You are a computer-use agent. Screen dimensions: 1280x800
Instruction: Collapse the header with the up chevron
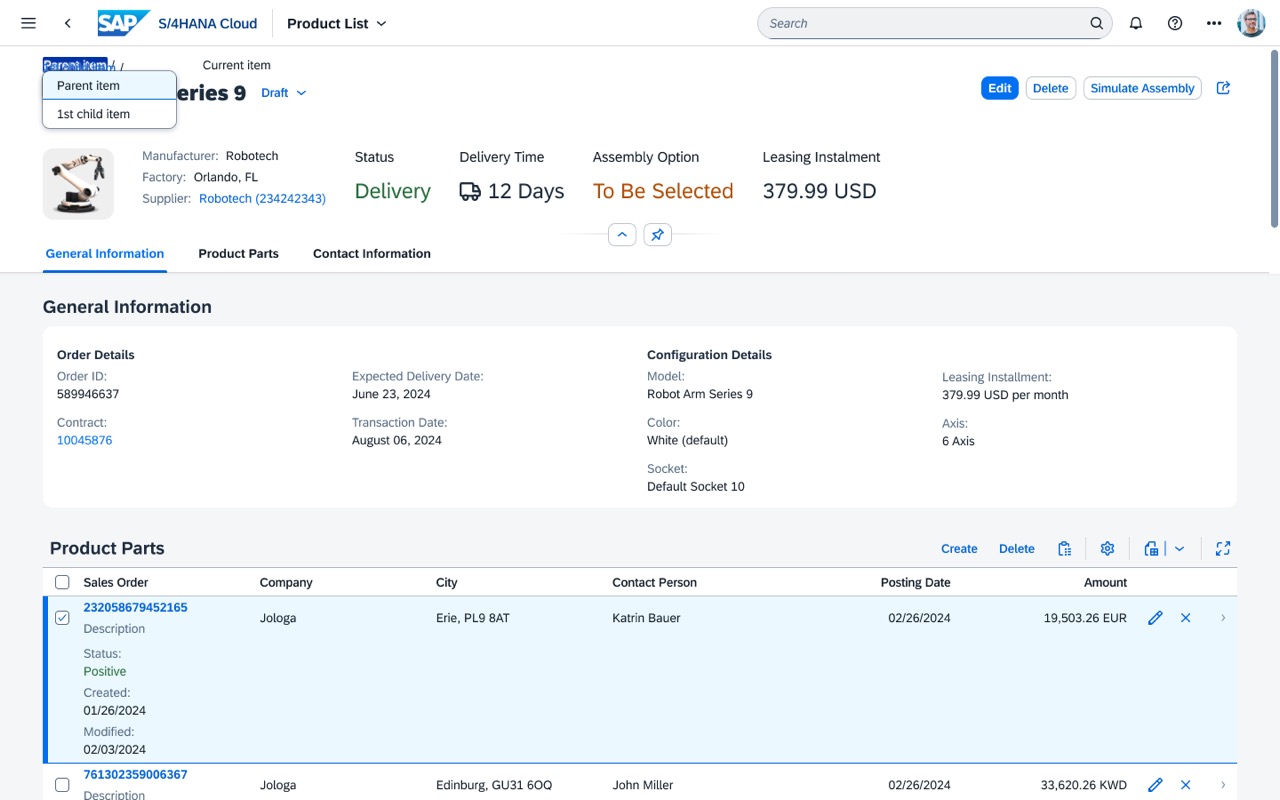click(622, 235)
